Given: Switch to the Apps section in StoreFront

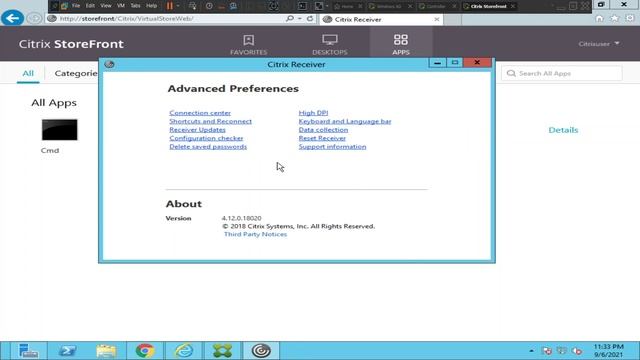Looking at the screenshot, I should tap(401, 44).
